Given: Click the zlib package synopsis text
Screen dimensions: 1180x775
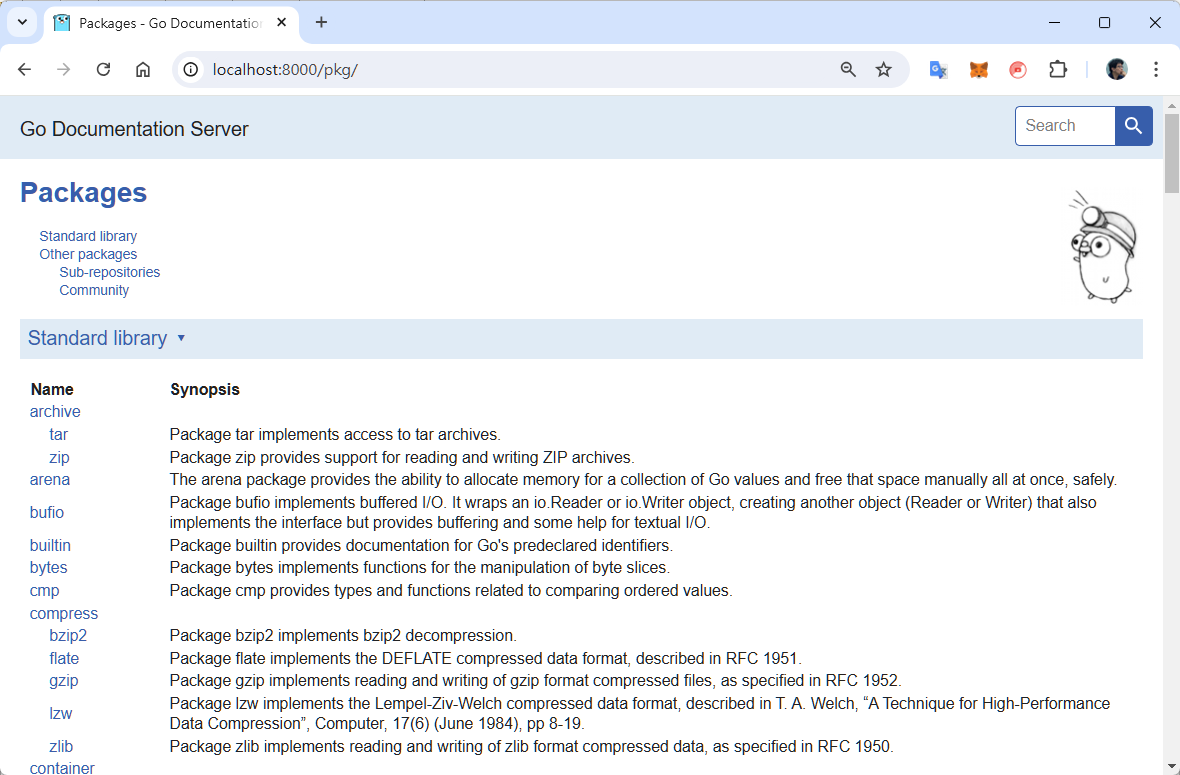Looking at the screenshot, I should (x=531, y=746).
